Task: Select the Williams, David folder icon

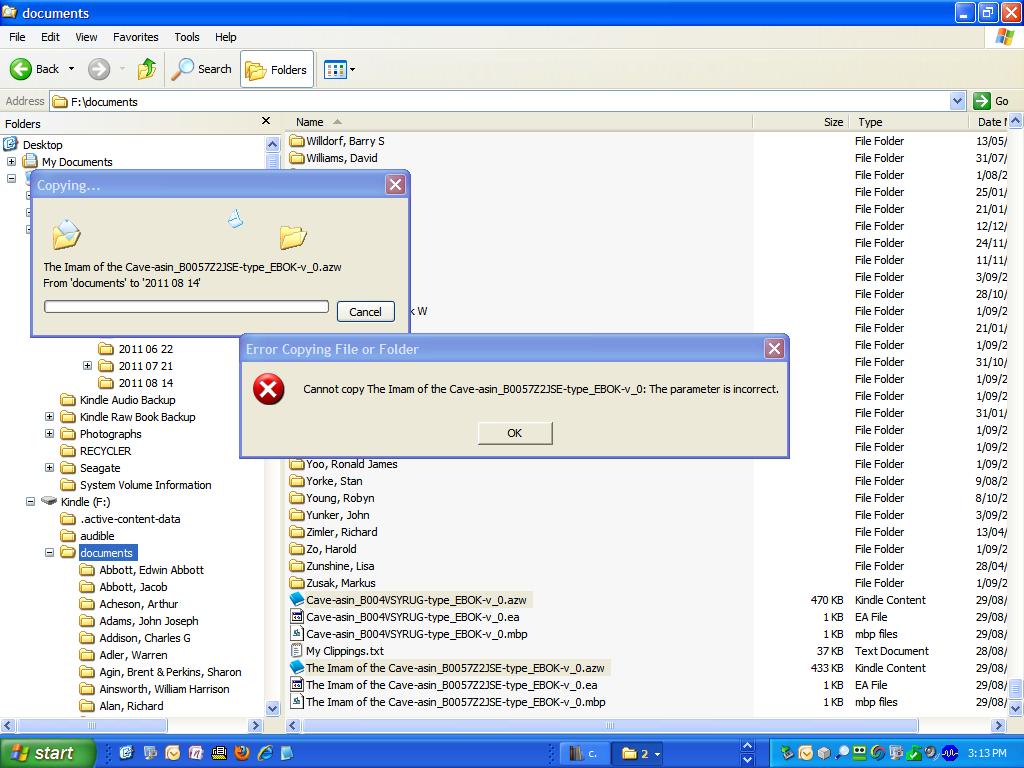Action: pos(296,157)
